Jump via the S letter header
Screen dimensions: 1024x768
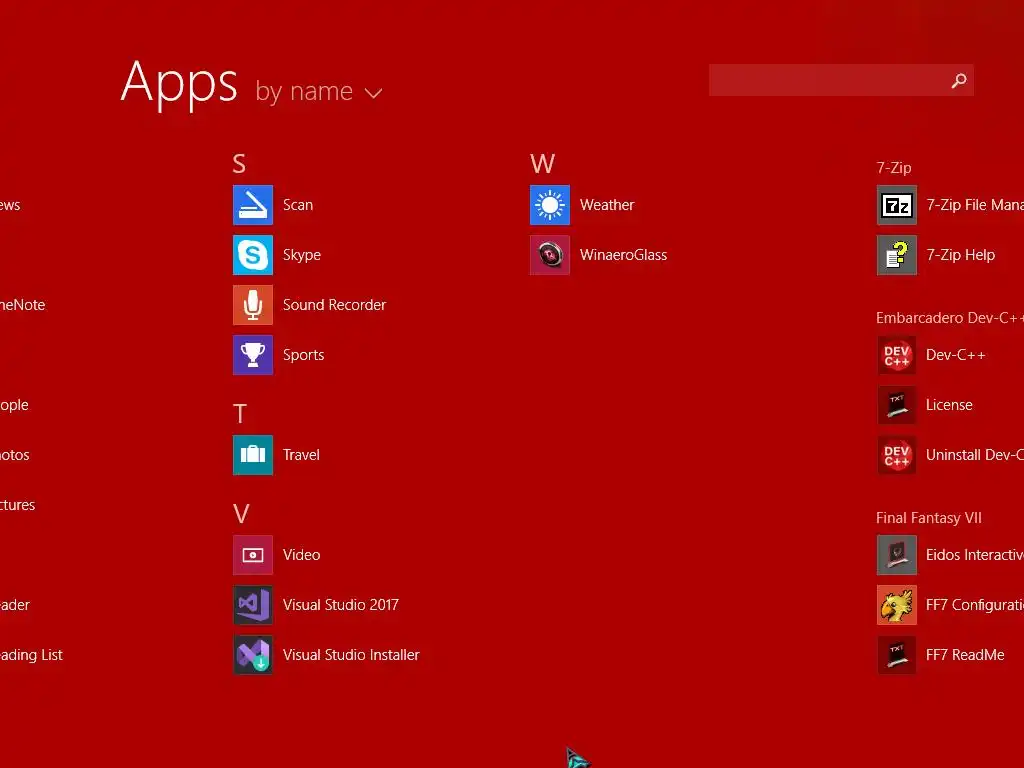tap(239, 164)
